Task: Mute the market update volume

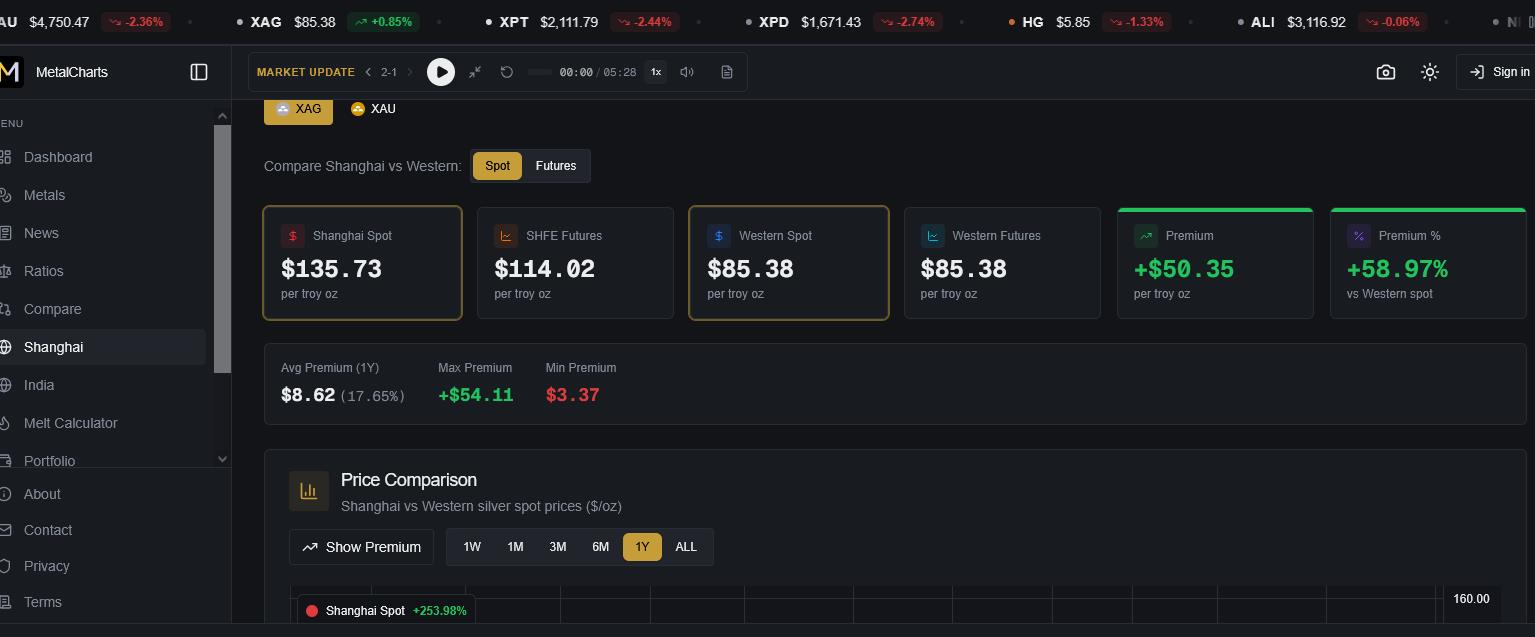Action: click(x=687, y=72)
